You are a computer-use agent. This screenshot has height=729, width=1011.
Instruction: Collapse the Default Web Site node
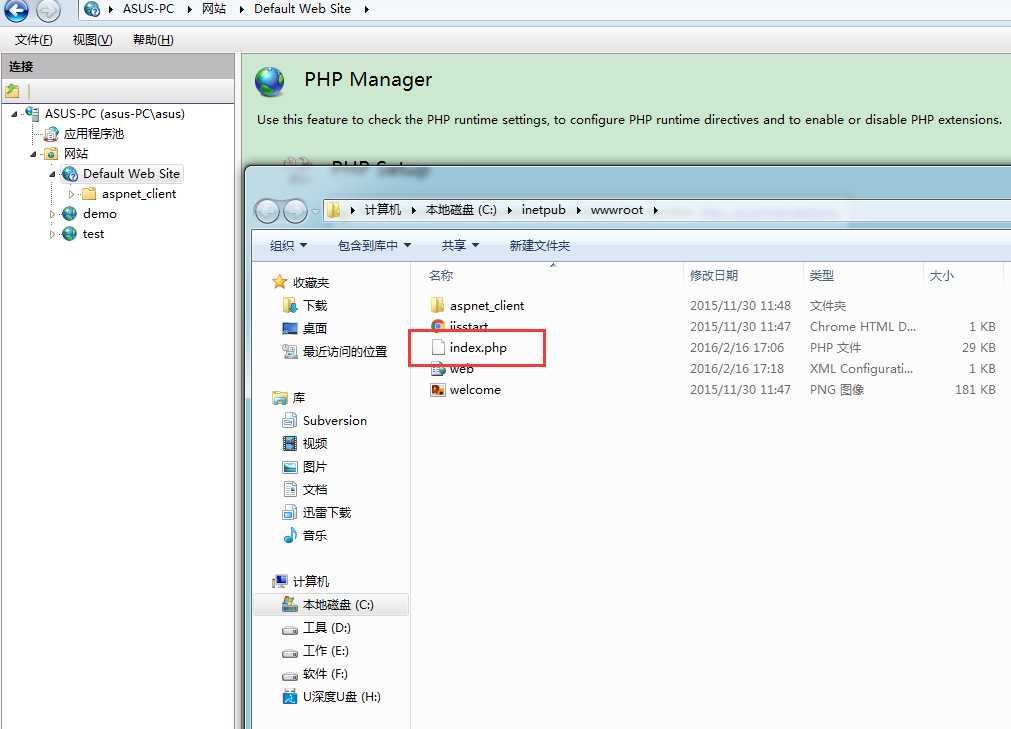(x=52, y=174)
